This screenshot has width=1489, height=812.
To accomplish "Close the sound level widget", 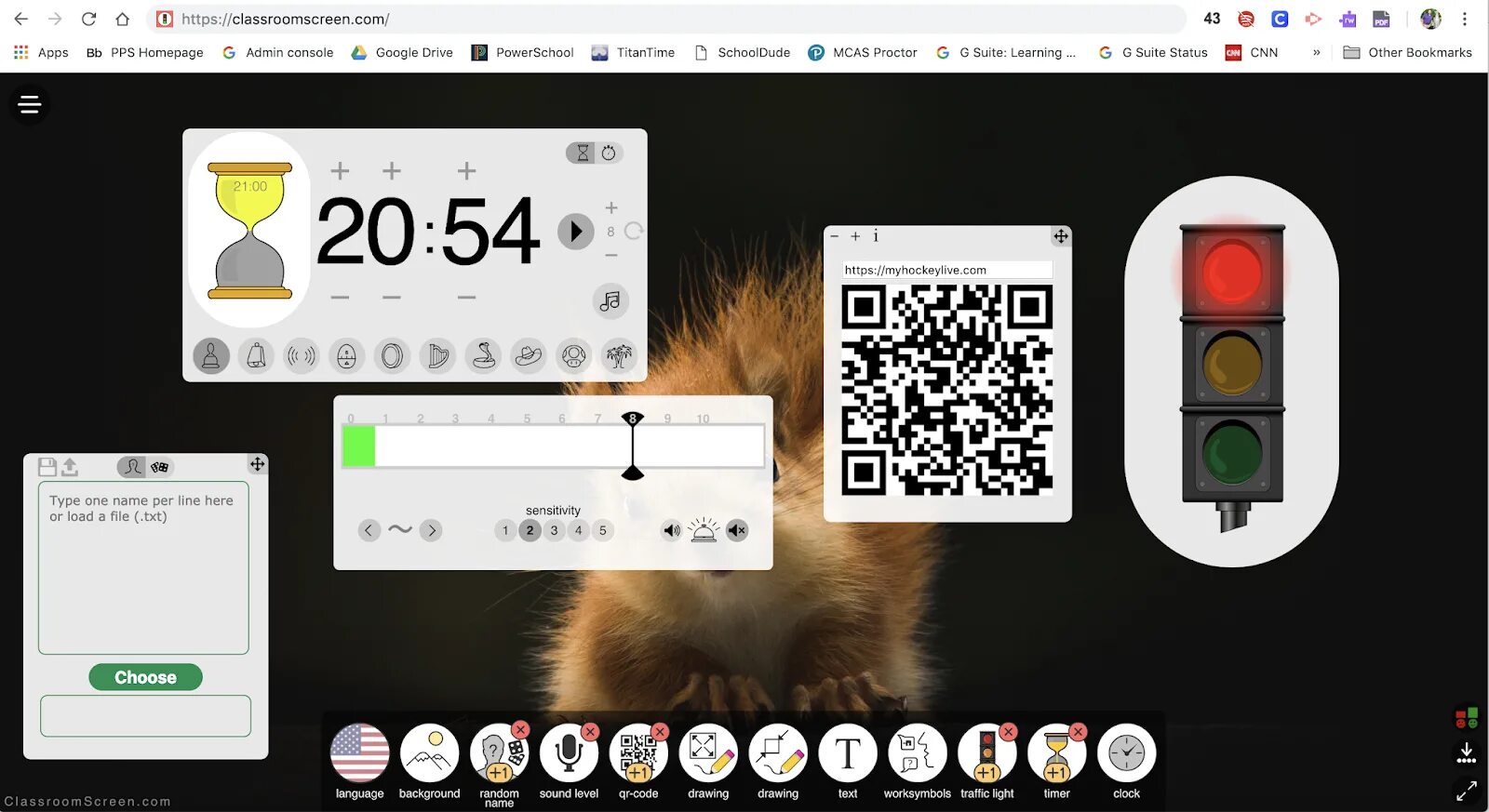I will (x=590, y=732).
